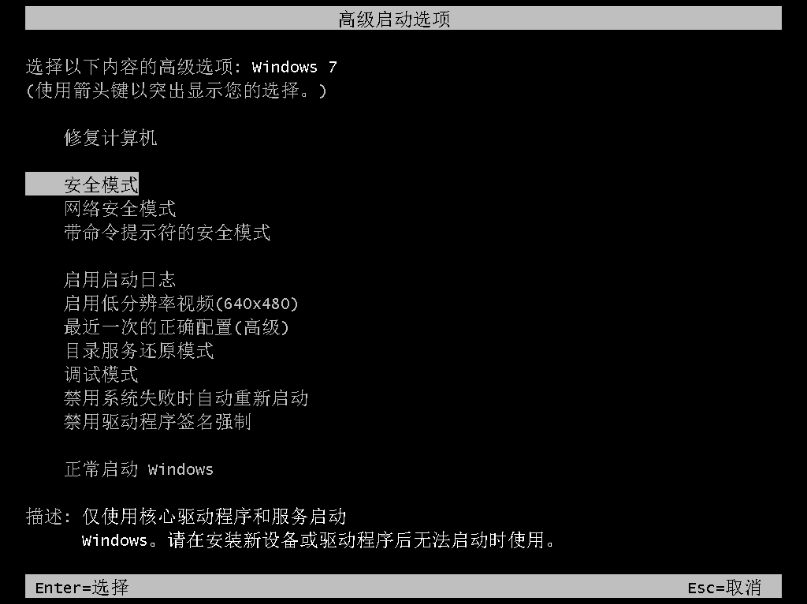Click the 高级启动选项 title bar

pyautogui.click(x=403, y=19)
